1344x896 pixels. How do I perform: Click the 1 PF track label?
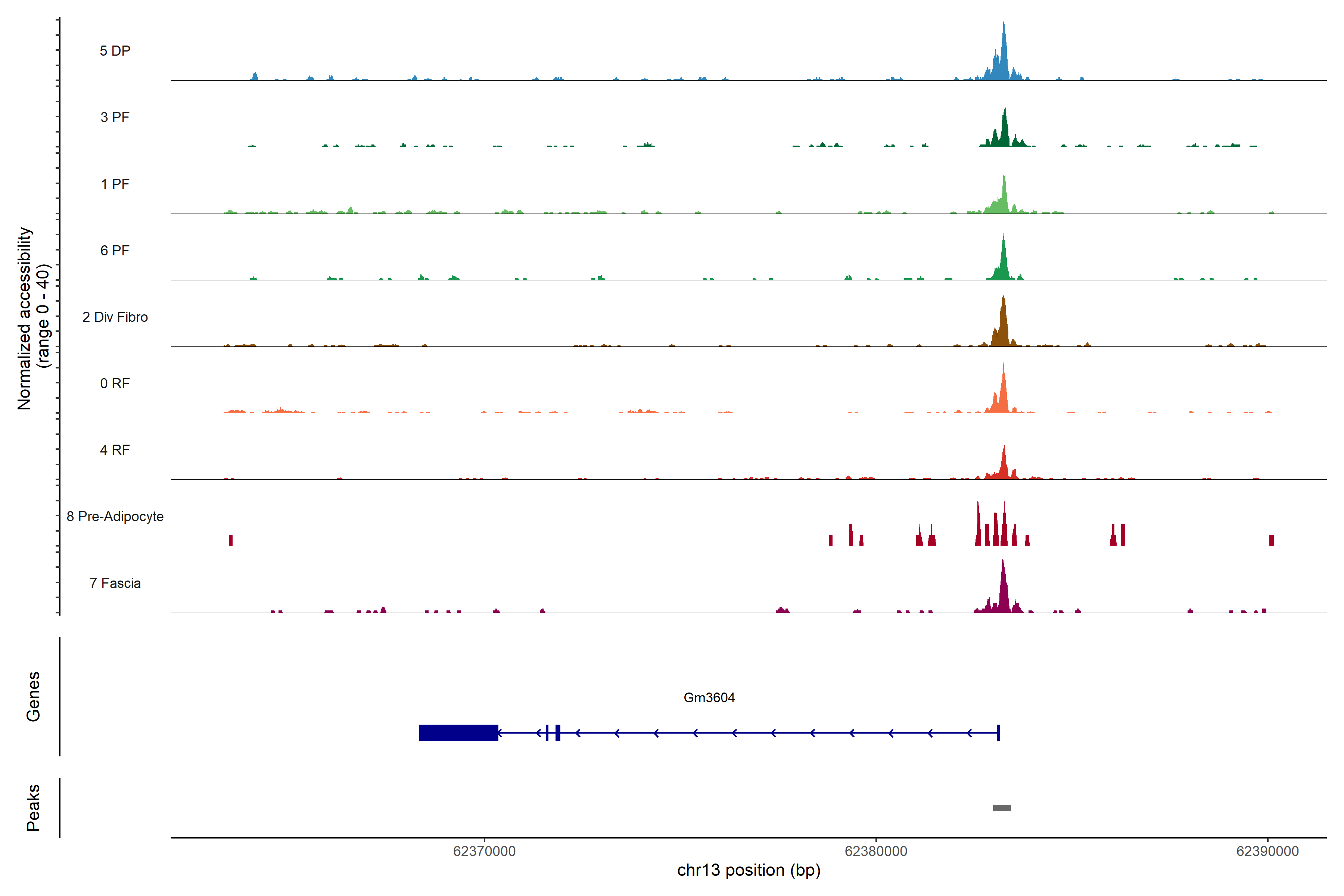(115, 184)
